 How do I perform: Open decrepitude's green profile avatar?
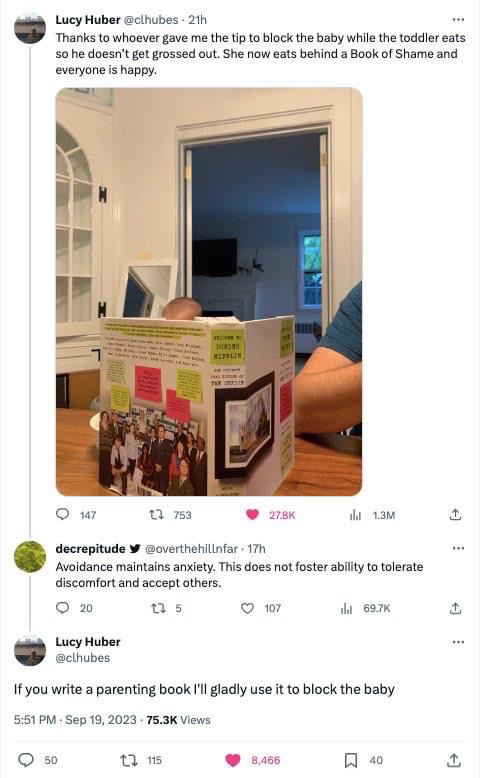coord(30,557)
